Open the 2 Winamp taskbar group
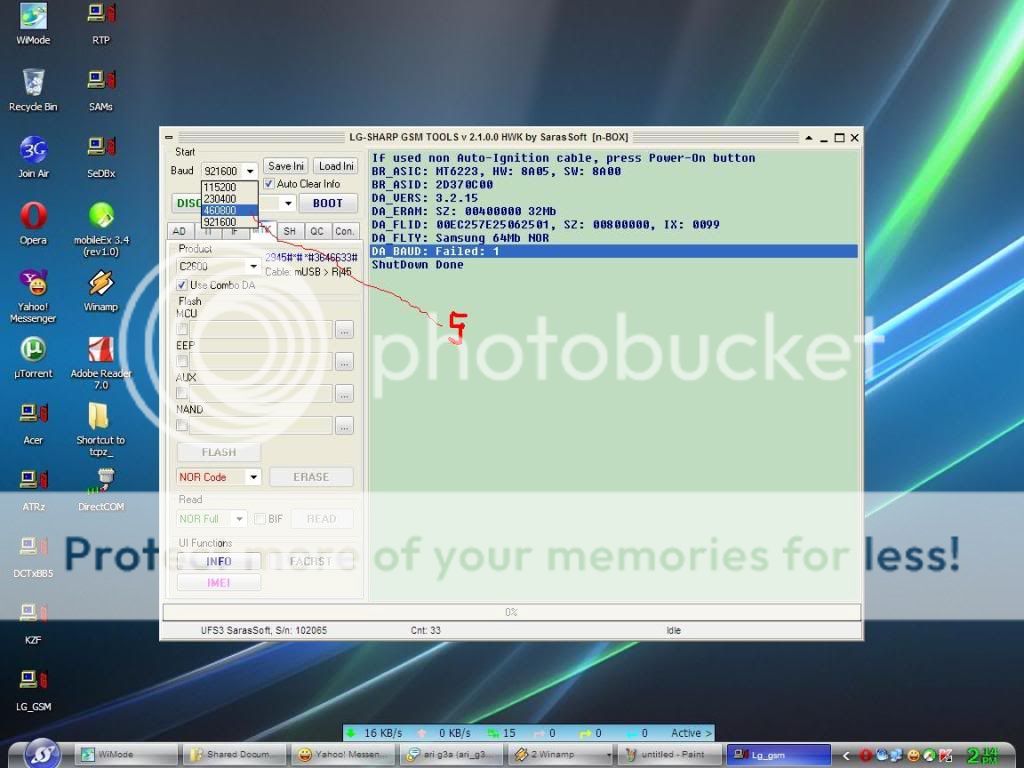The height and width of the screenshot is (768, 1024). point(560,754)
